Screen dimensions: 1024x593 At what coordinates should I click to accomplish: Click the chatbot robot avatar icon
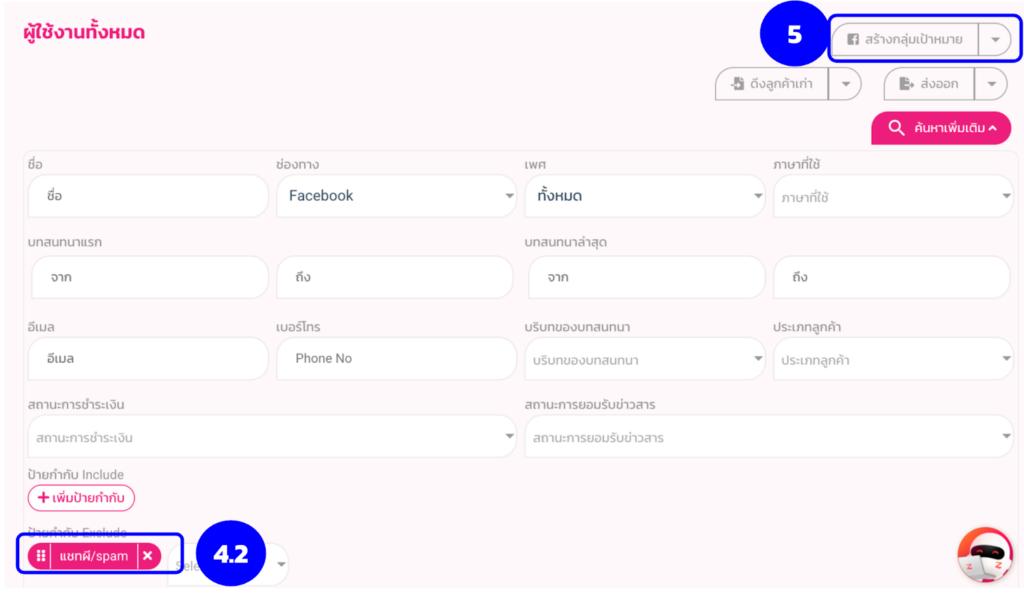[x=984, y=555]
